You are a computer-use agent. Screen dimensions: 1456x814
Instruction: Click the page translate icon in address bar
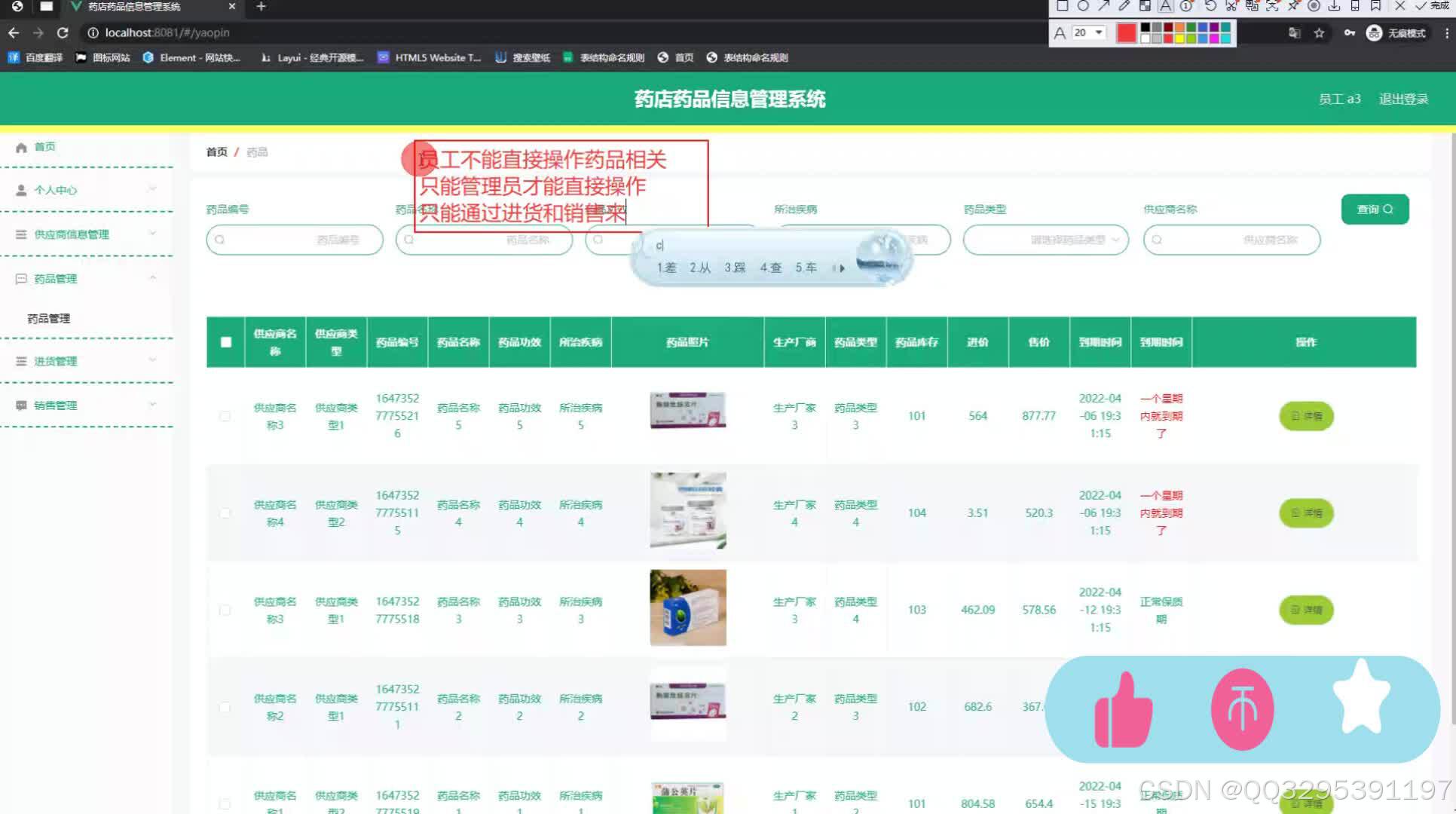point(1294,32)
